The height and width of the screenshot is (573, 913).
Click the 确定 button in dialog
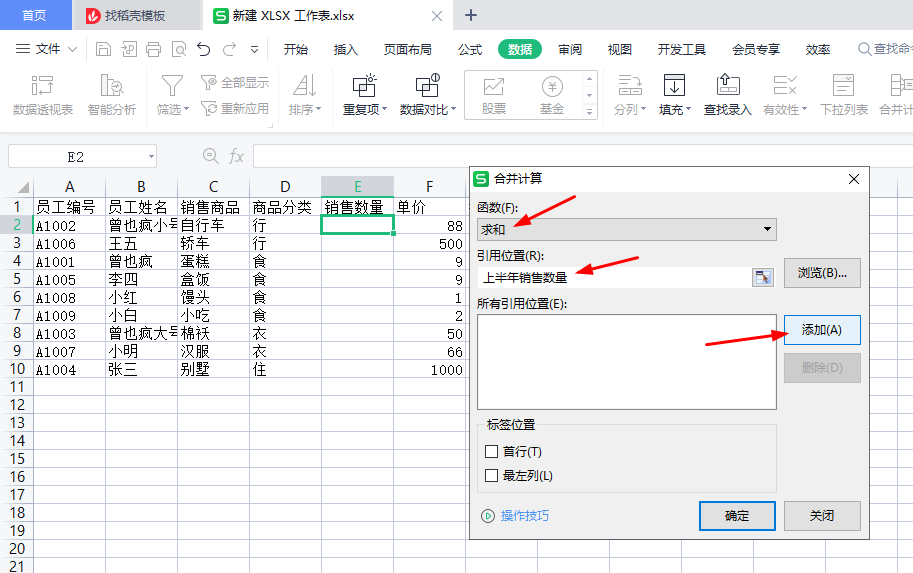[x=737, y=516]
